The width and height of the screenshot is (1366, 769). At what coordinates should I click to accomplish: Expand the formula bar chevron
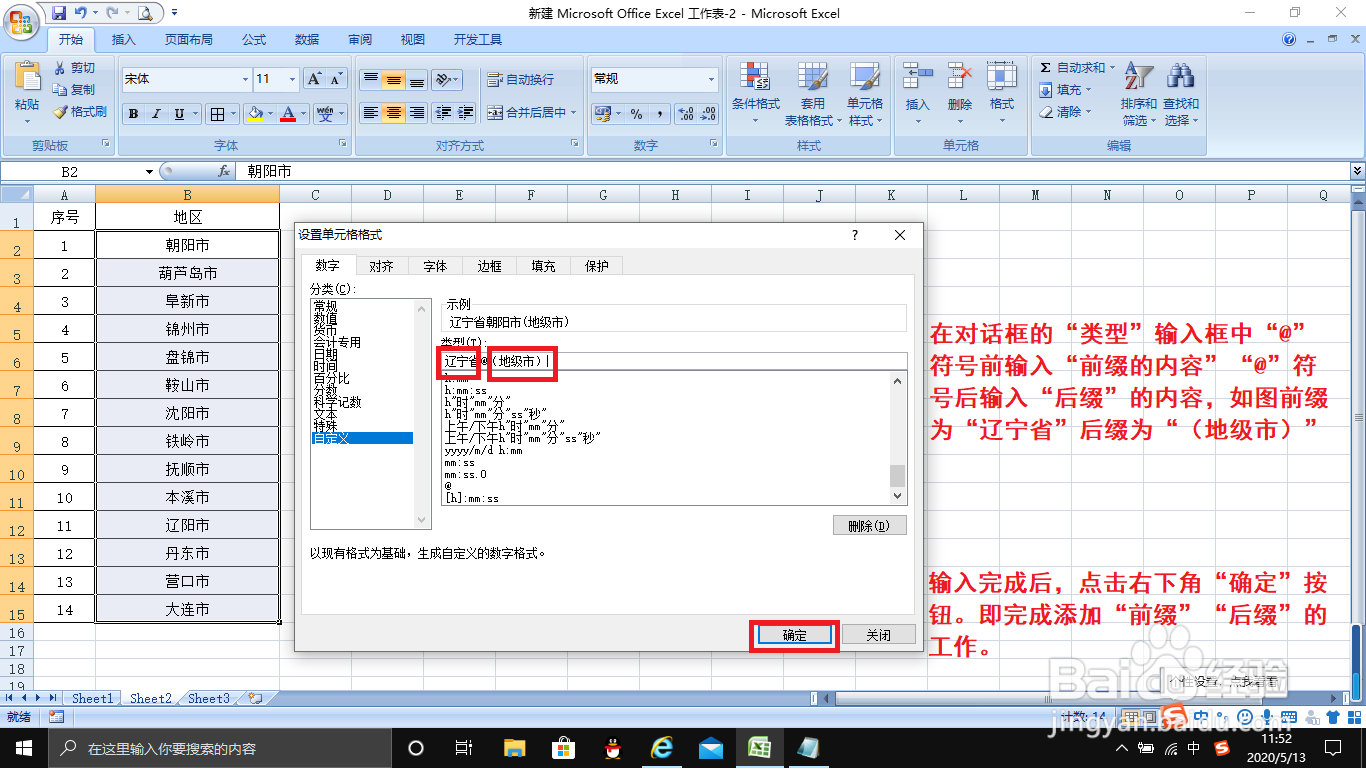click(x=1357, y=171)
